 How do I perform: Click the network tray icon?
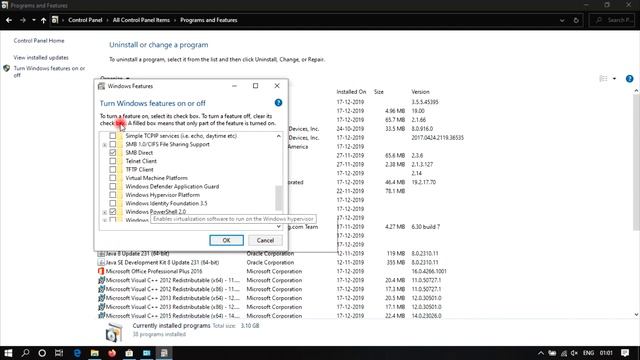(x=564, y=353)
